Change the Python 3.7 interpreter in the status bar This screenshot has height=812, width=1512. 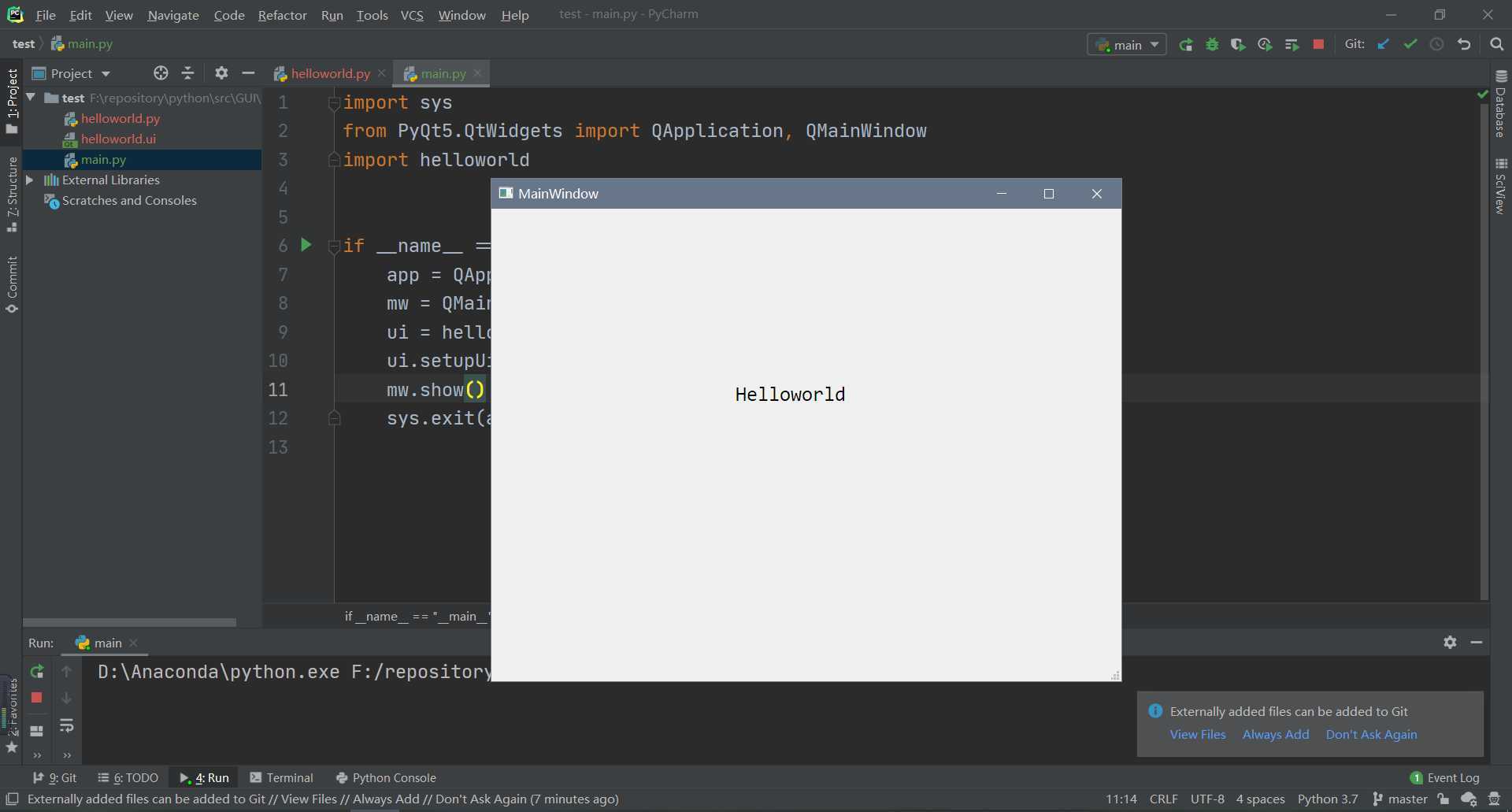(1328, 799)
